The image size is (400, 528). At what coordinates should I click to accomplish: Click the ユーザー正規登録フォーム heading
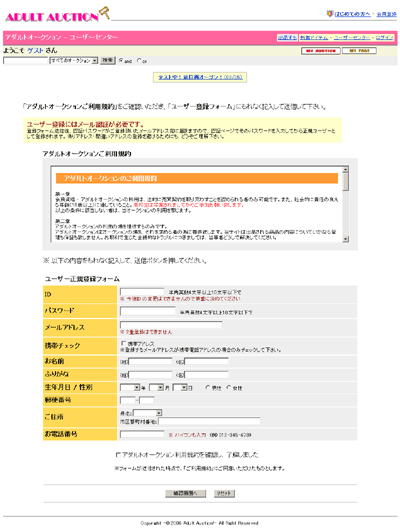tap(82, 279)
